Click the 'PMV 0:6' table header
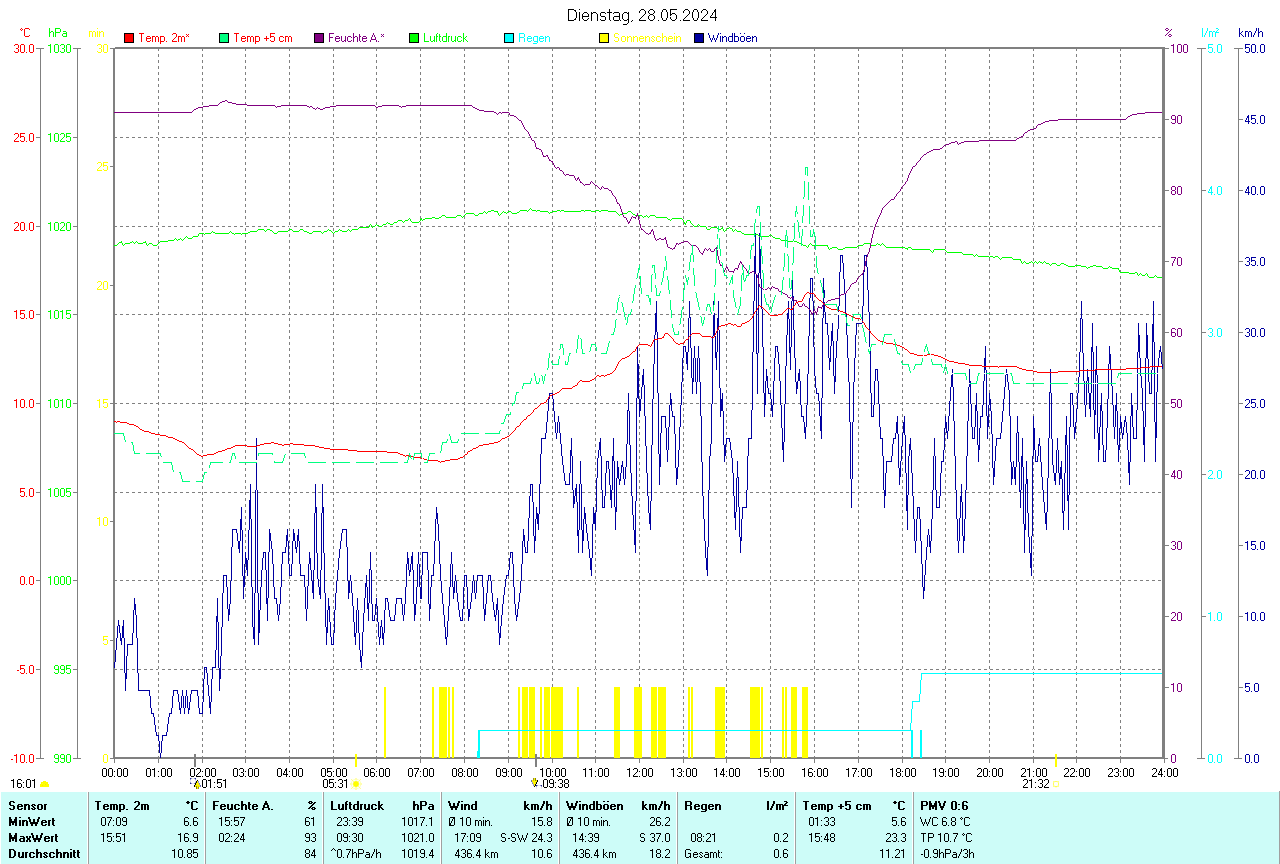 point(944,806)
